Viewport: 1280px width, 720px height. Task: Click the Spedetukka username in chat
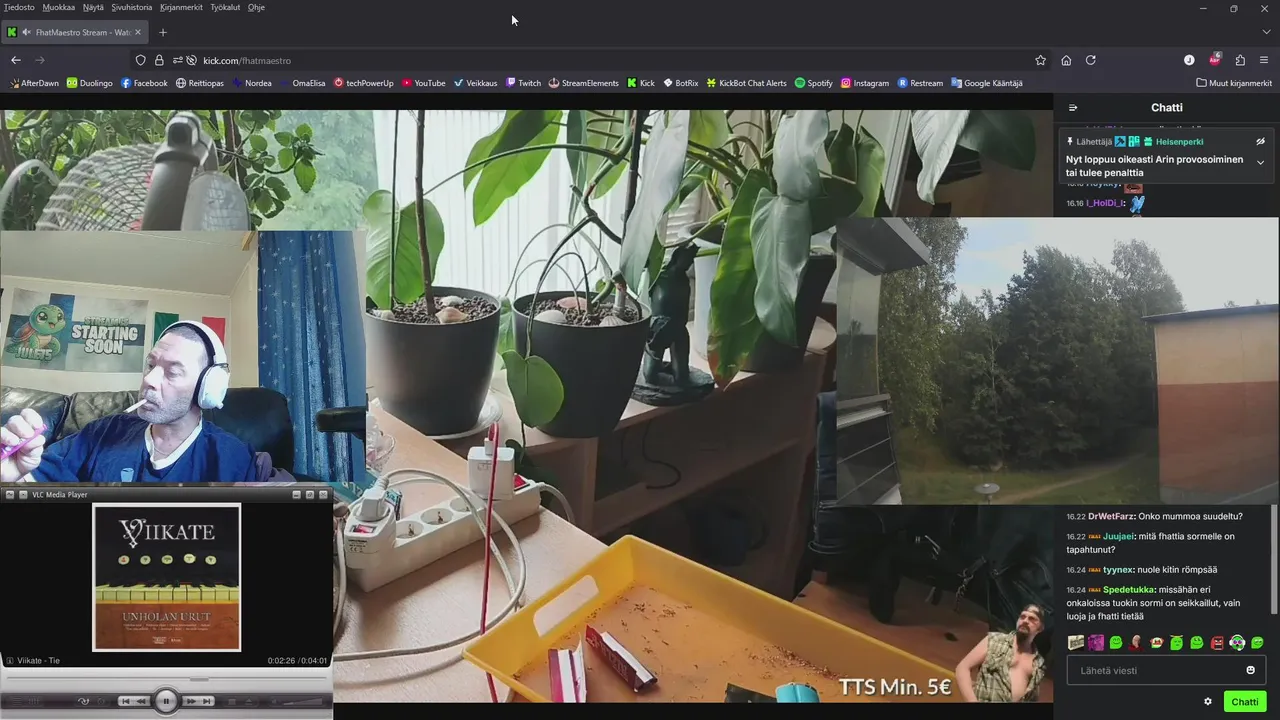[x=1129, y=590]
